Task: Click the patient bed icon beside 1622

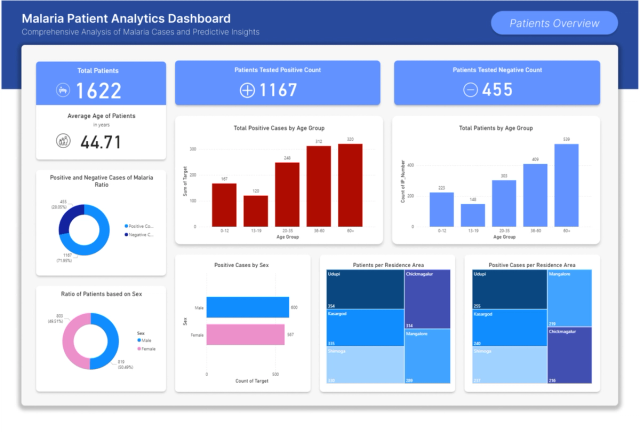Action: click(x=63, y=90)
